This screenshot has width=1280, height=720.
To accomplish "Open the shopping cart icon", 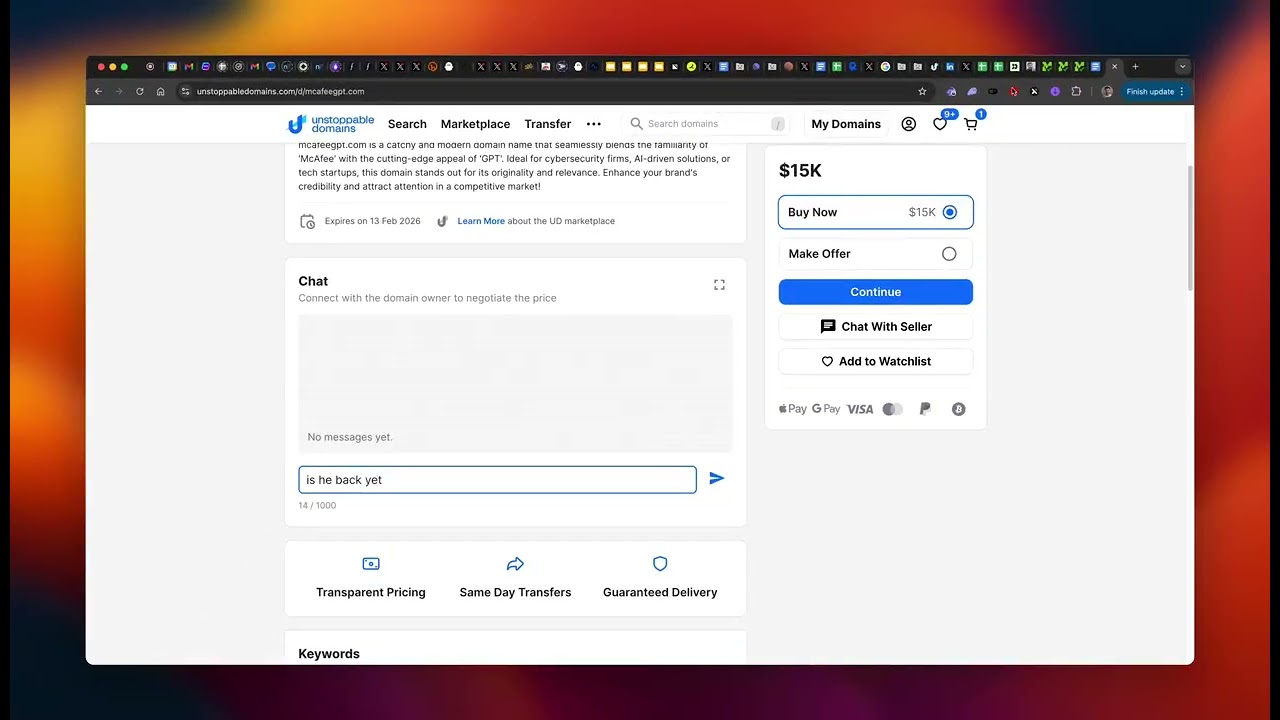I will tap(971, 124).
